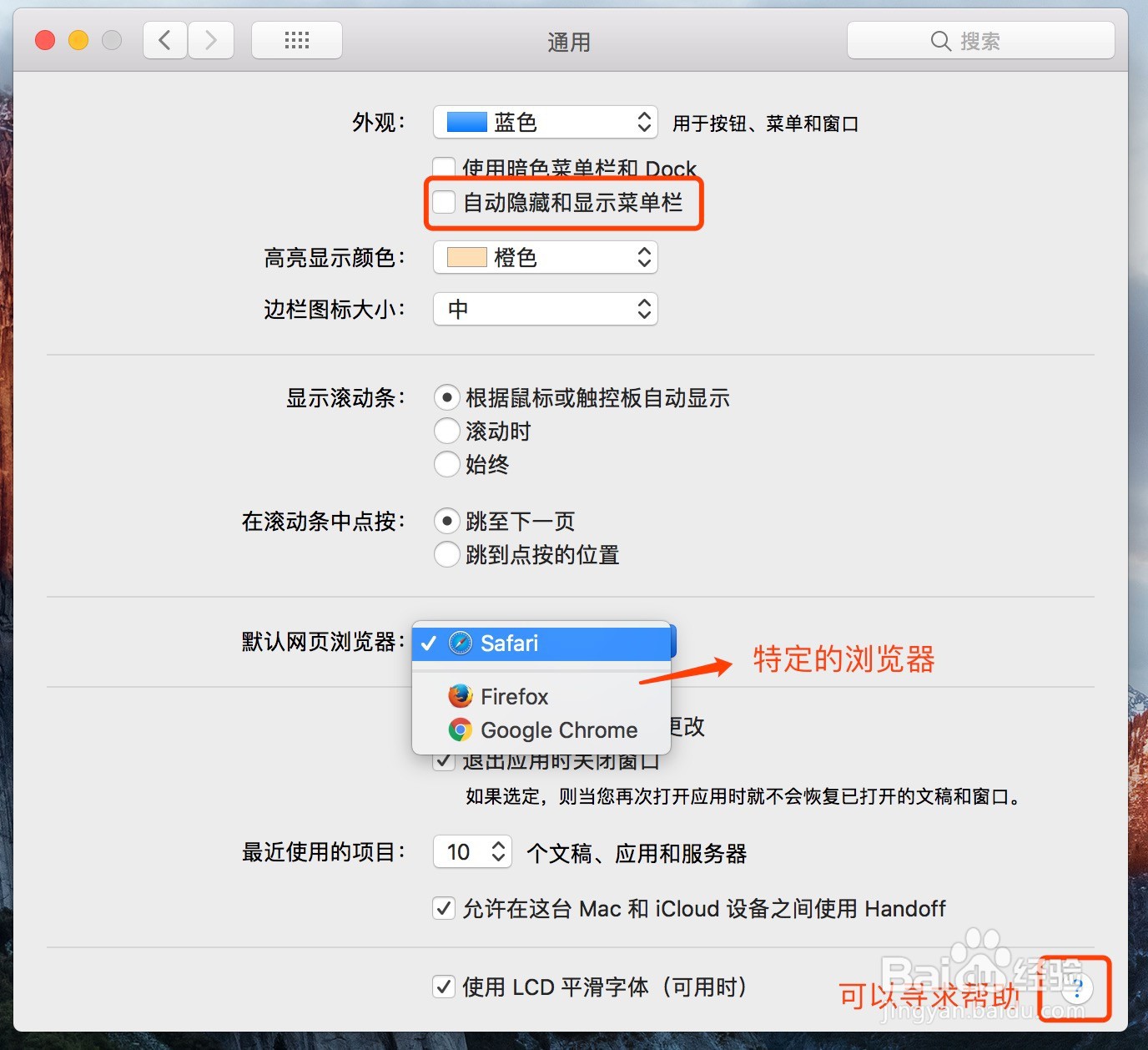Choose Google Chrome in browser menu
Screen dimensions: 1148x1050
tap(542, 730)
